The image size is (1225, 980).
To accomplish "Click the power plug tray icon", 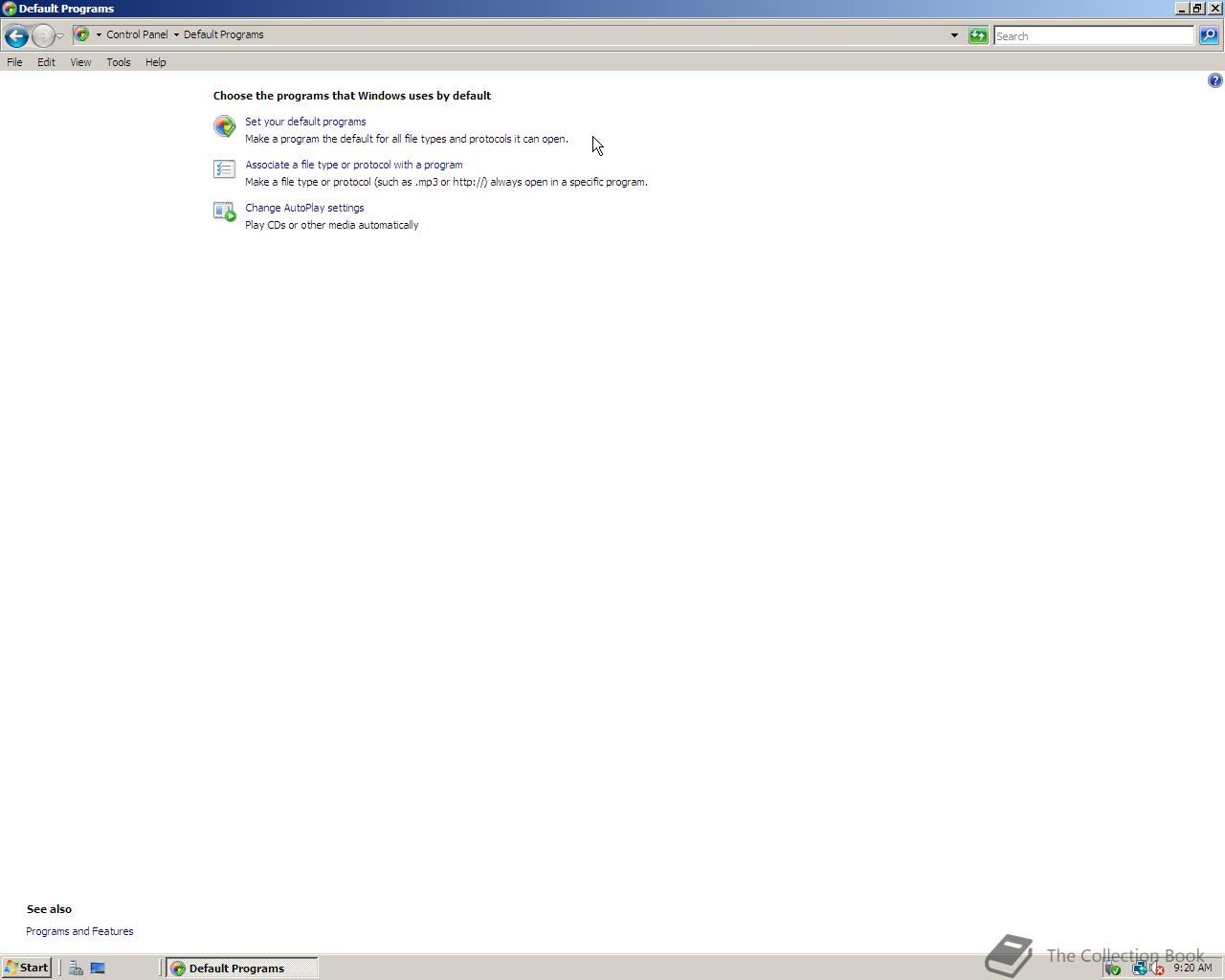I will tap(1113, 969).
